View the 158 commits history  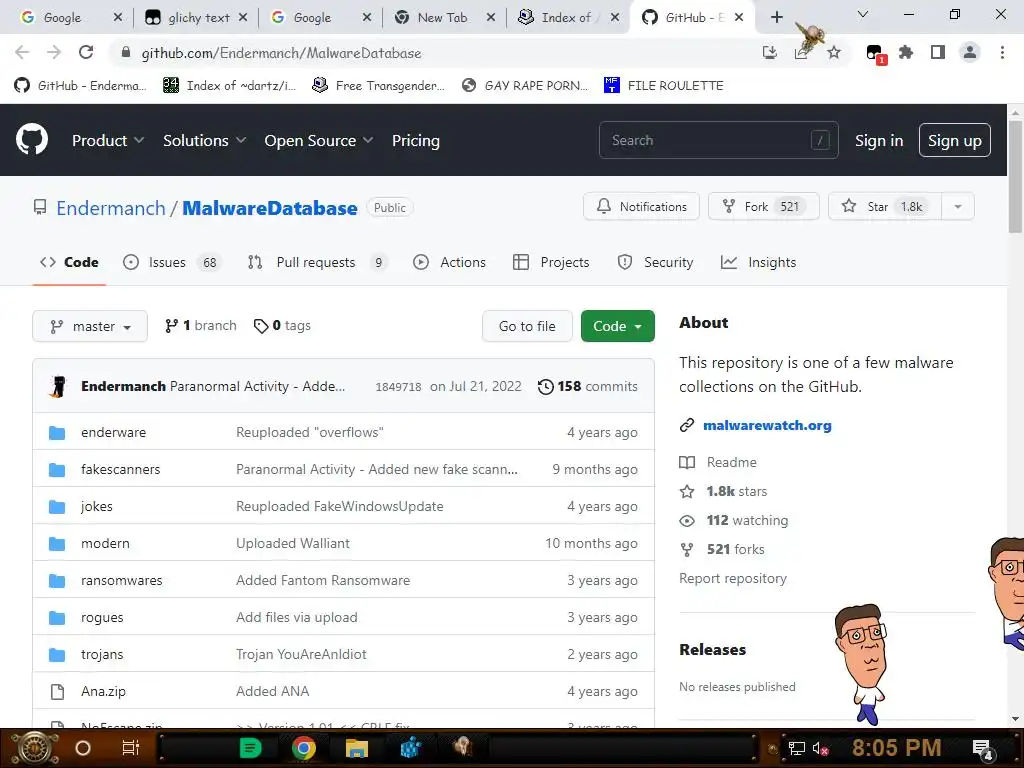588,386
